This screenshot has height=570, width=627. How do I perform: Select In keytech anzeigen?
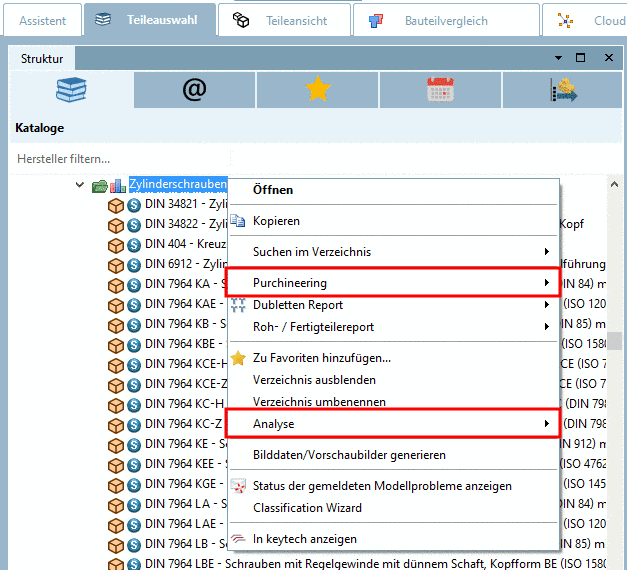(x=393, y=539)
